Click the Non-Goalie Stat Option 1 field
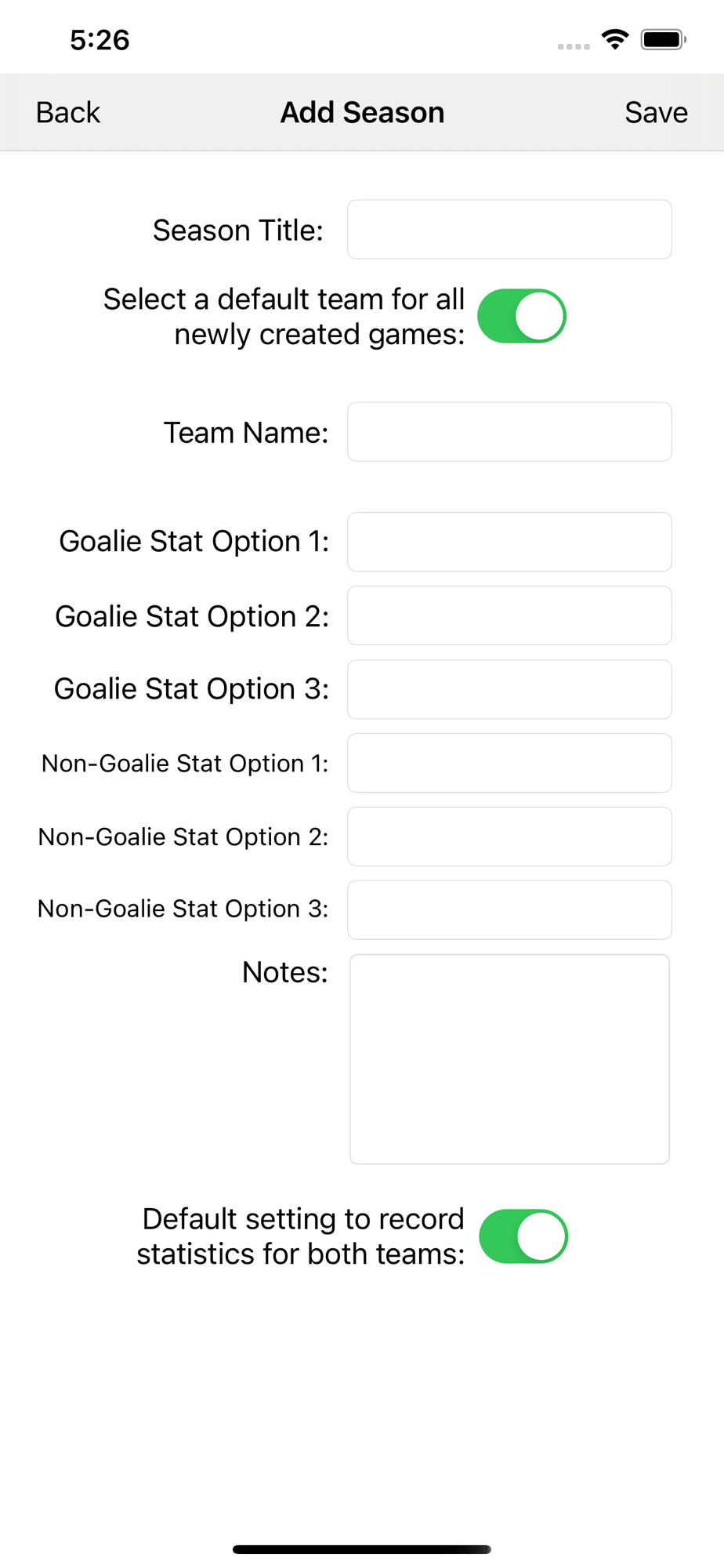Image resolution: width=724 pixels, height=1568 pixels. [x=509, y=763]
